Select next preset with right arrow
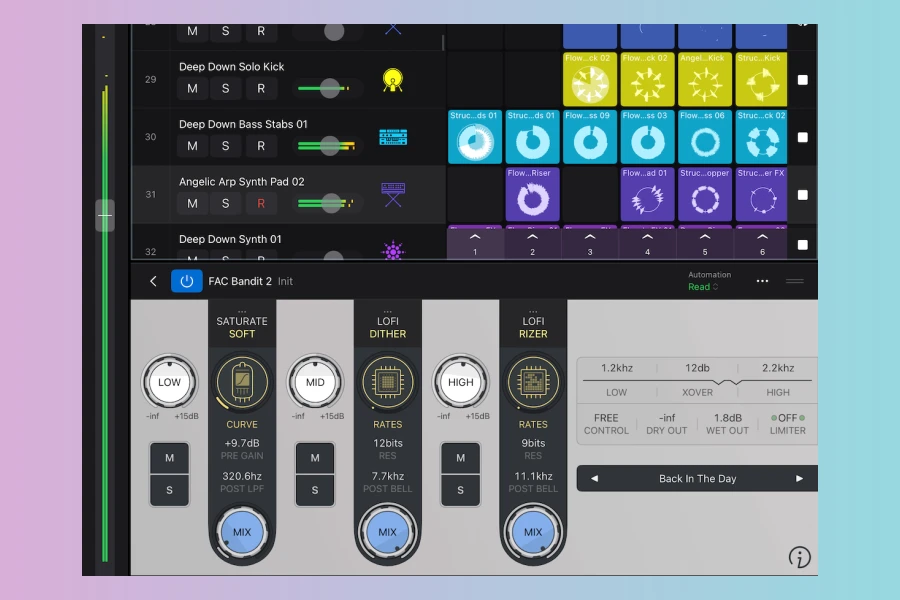The width and height of the screenshot is (900, 600). coord(799,479)
